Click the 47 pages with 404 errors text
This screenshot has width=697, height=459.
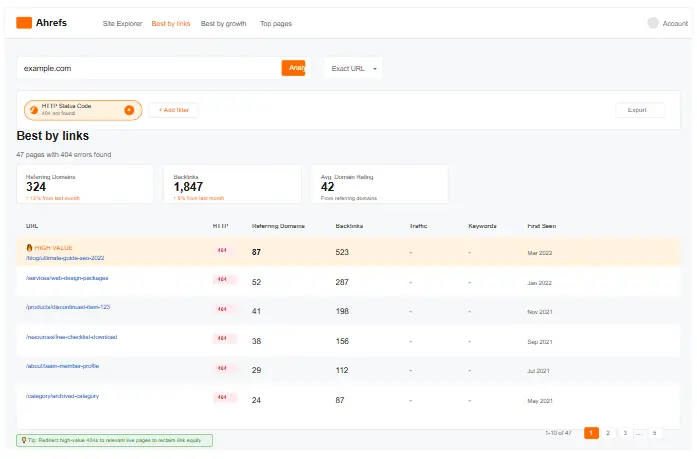pos(64,155)
